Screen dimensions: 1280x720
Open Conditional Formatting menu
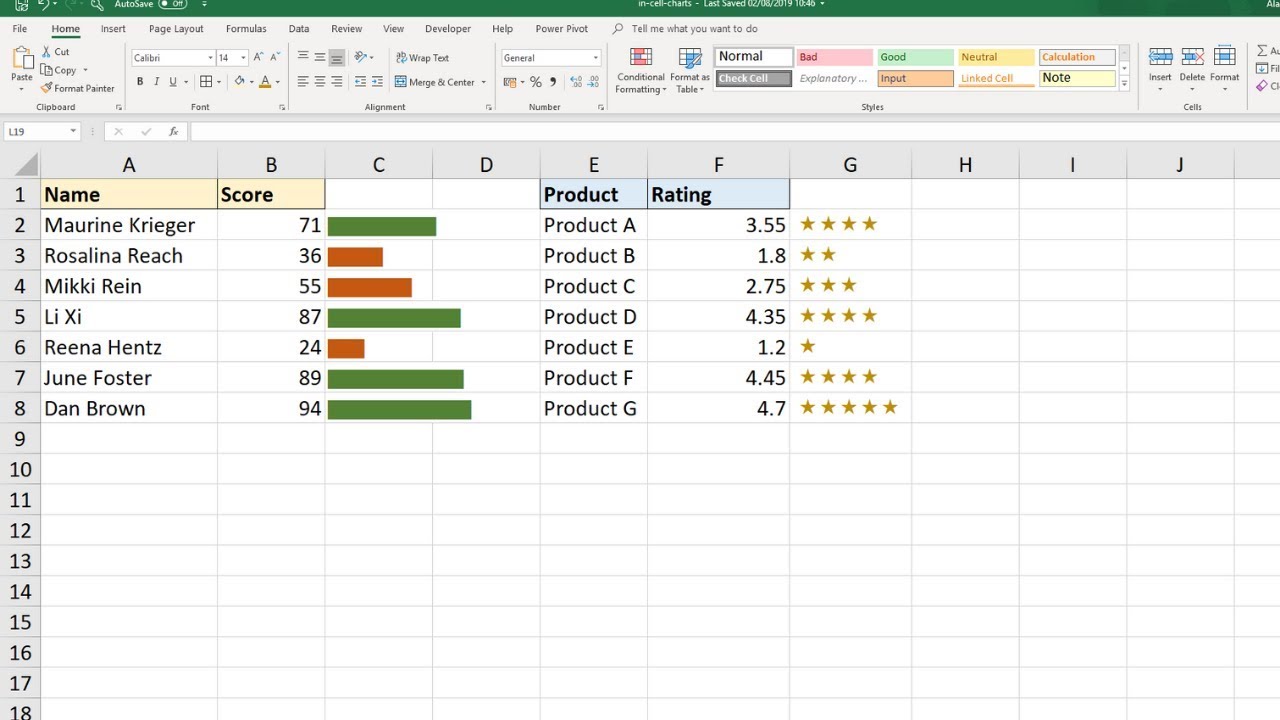pyautogui.click(x=641, y=71)
